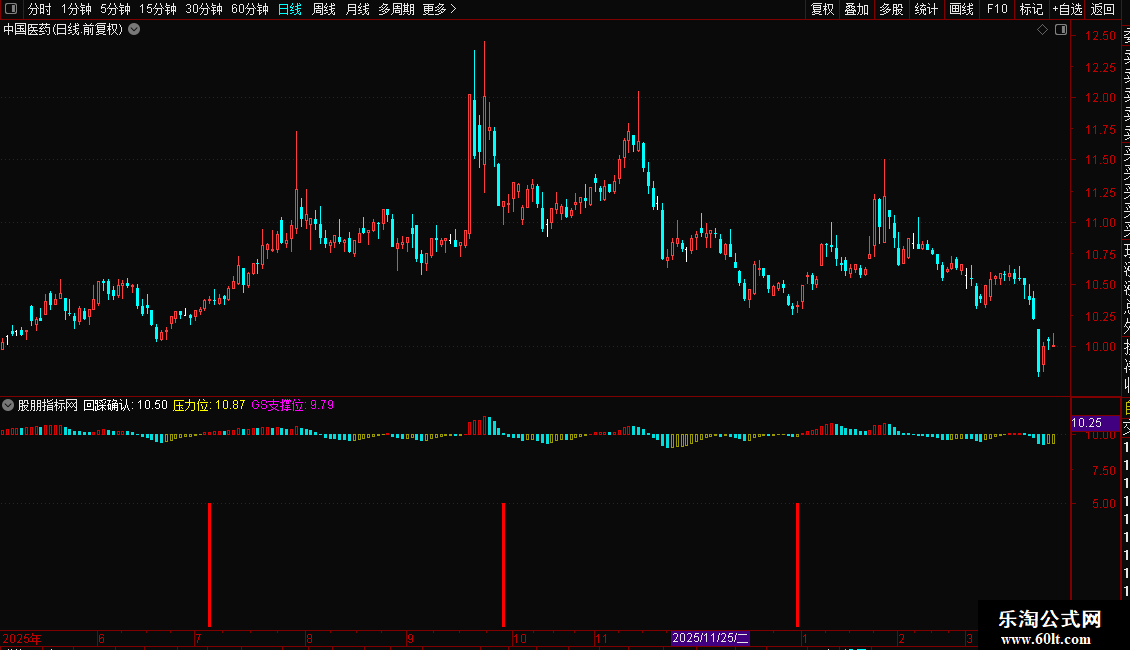
Task: Click the magenta GS支撑位: 8.79 label
Action: pos(293,405)
